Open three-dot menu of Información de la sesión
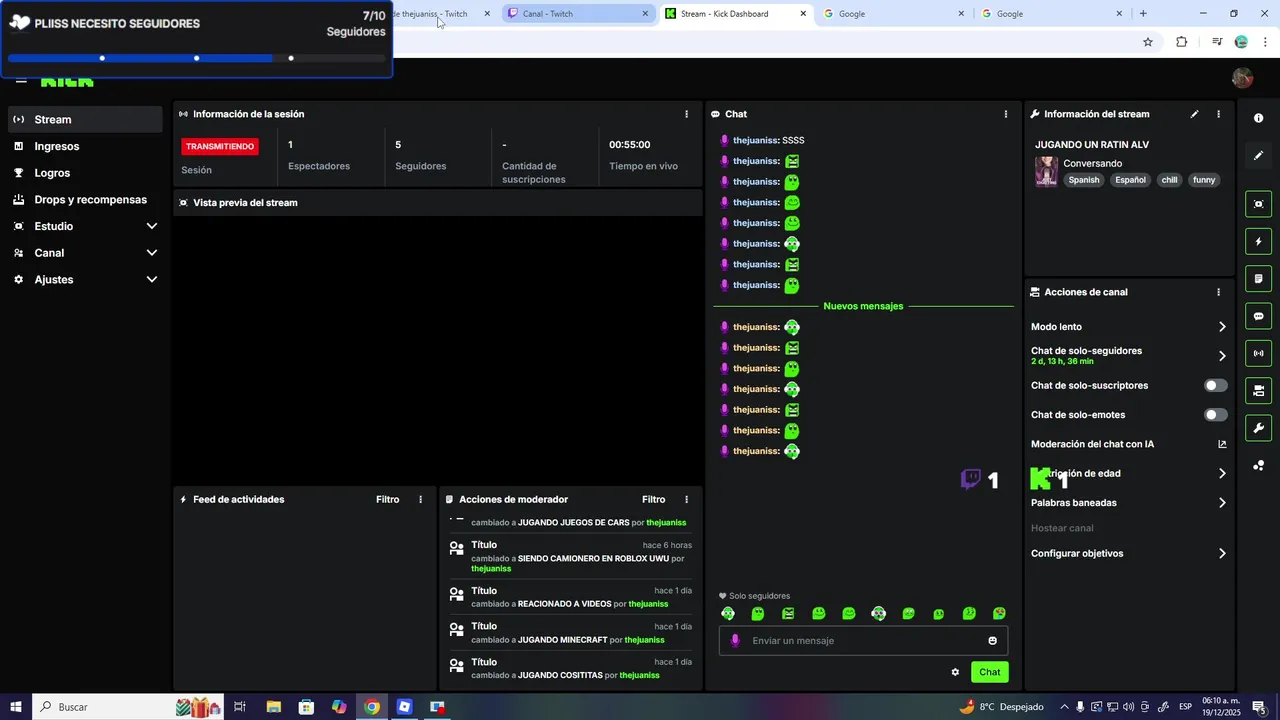 pos(686,114)
